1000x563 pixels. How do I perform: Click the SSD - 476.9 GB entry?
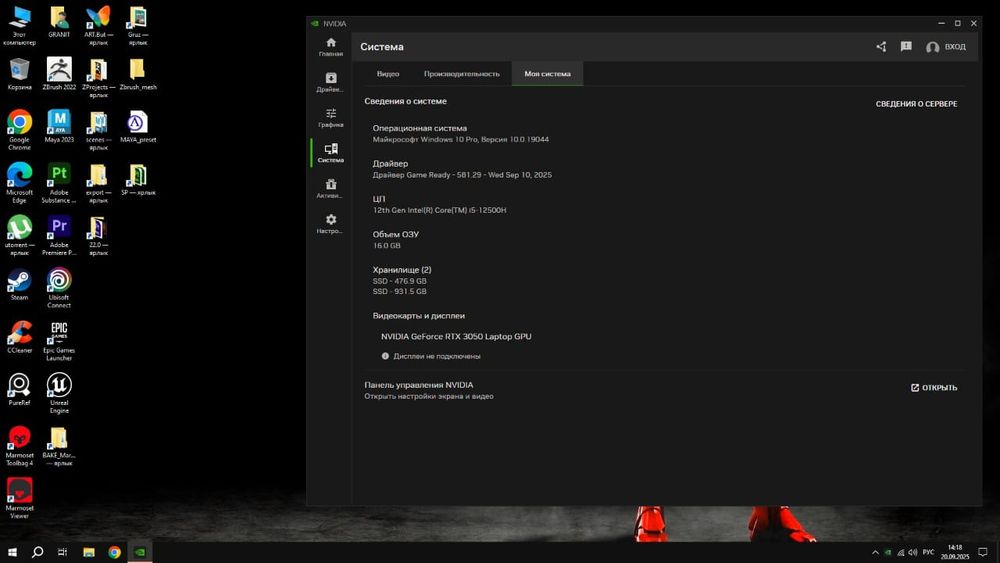(x=399, y=281)
